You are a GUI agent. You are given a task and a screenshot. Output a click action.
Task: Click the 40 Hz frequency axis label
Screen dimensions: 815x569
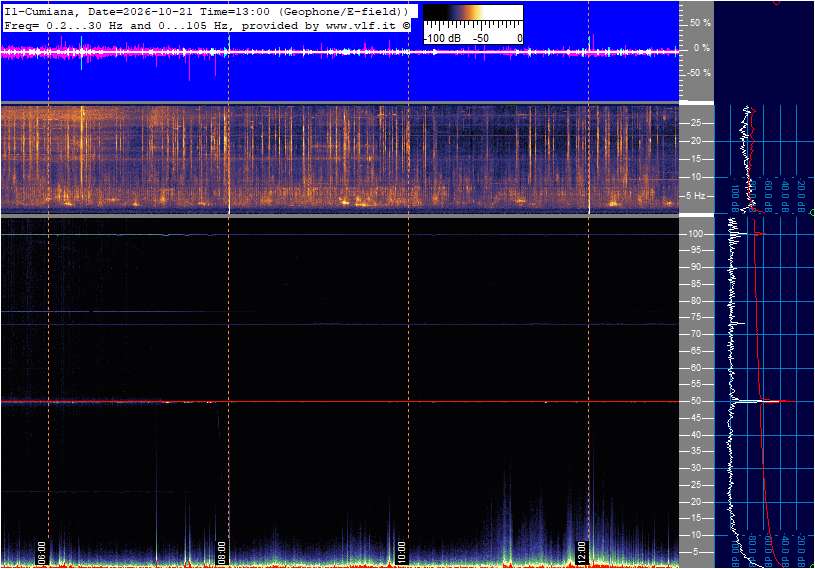click(695, 435)
